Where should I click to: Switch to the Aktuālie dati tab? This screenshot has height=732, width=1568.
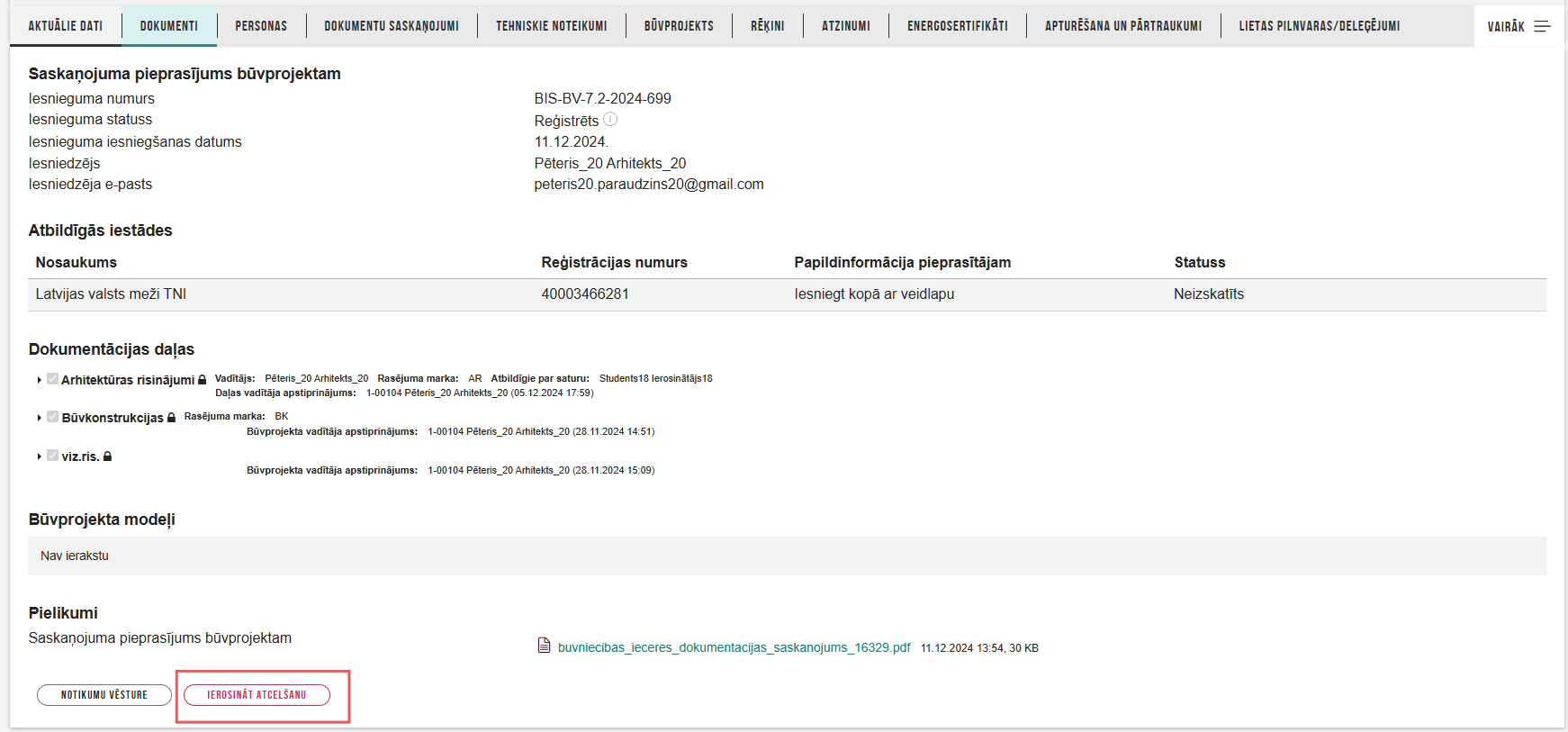click(x=65, y=26)
